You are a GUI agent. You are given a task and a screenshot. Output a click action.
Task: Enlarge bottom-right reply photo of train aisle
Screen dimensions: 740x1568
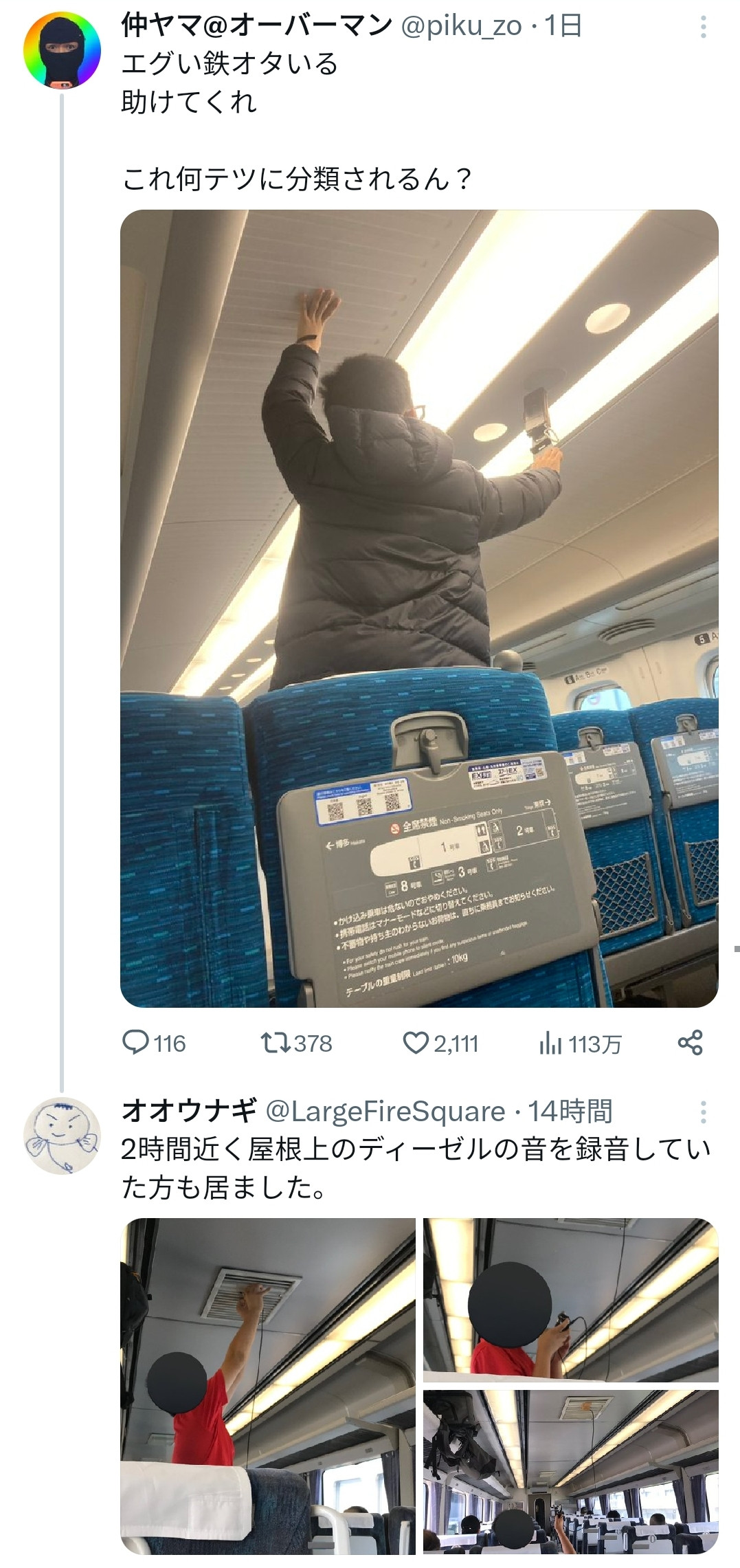(x=571, y=1472)
